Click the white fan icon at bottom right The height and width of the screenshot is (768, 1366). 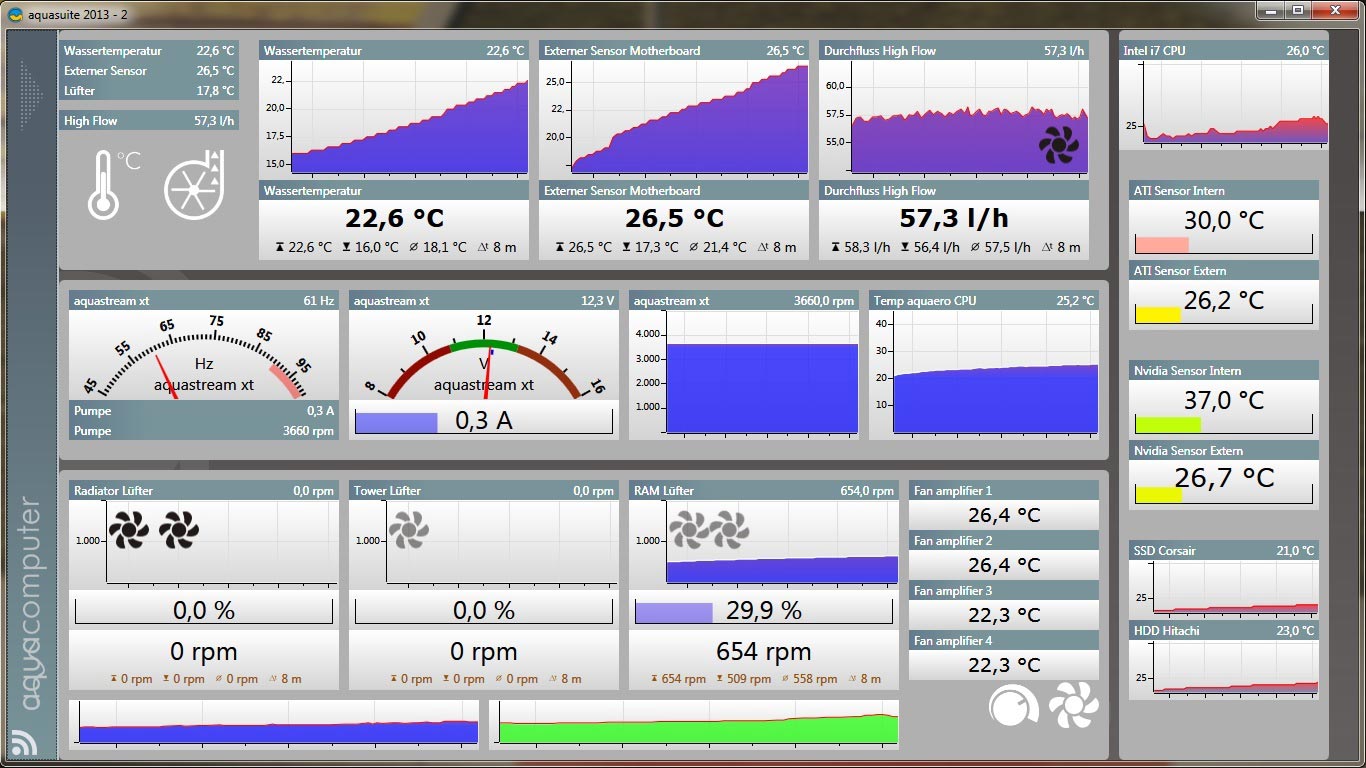point(1073,706)
